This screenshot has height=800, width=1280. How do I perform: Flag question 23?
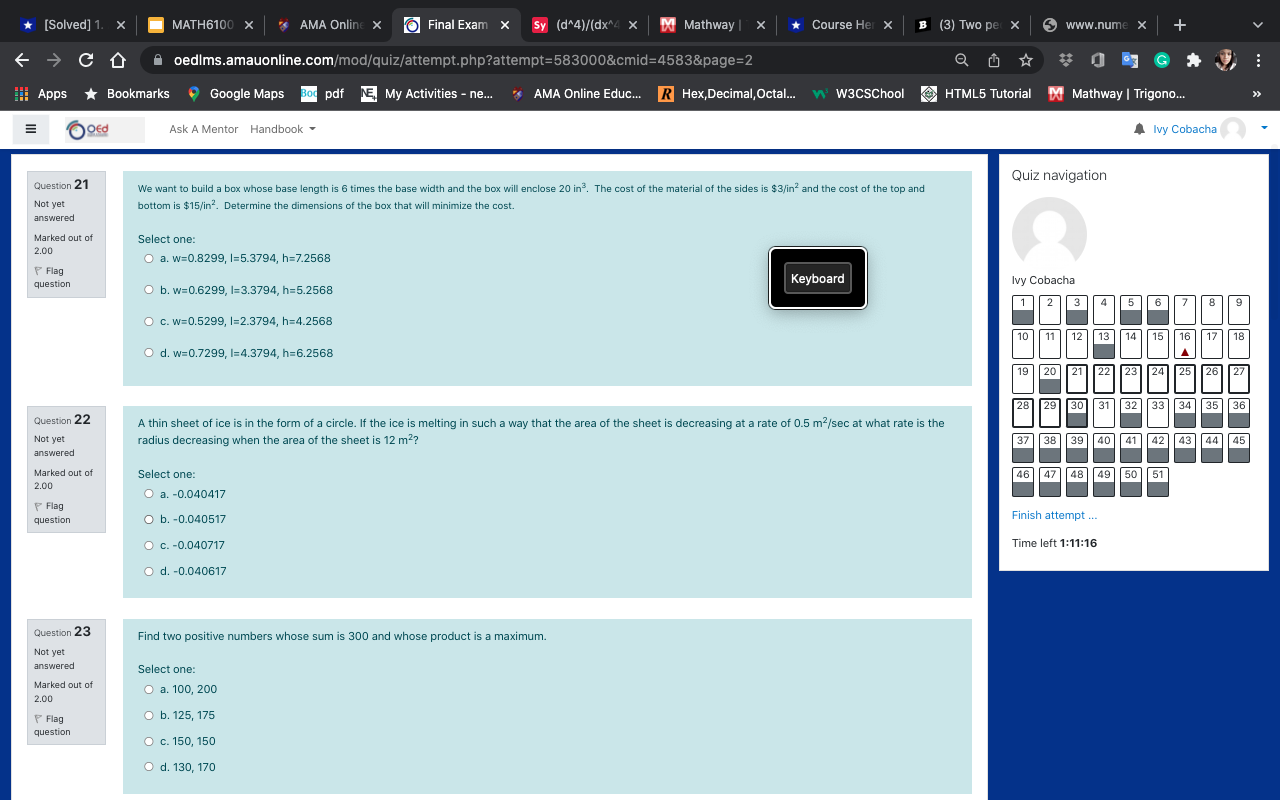pos(50,725)
